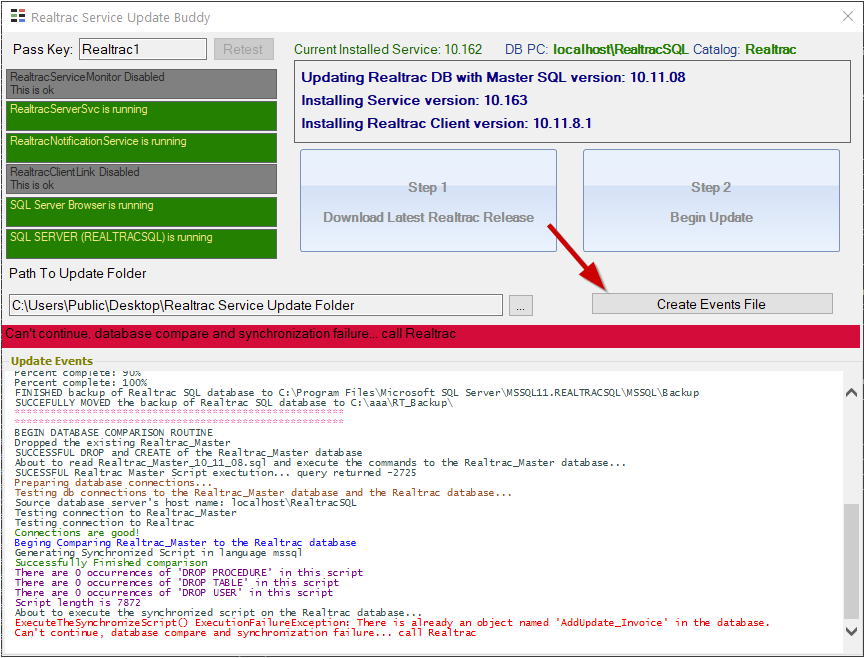Click the Retest button
Screen dimensions: 865x658
pos(243,49)
